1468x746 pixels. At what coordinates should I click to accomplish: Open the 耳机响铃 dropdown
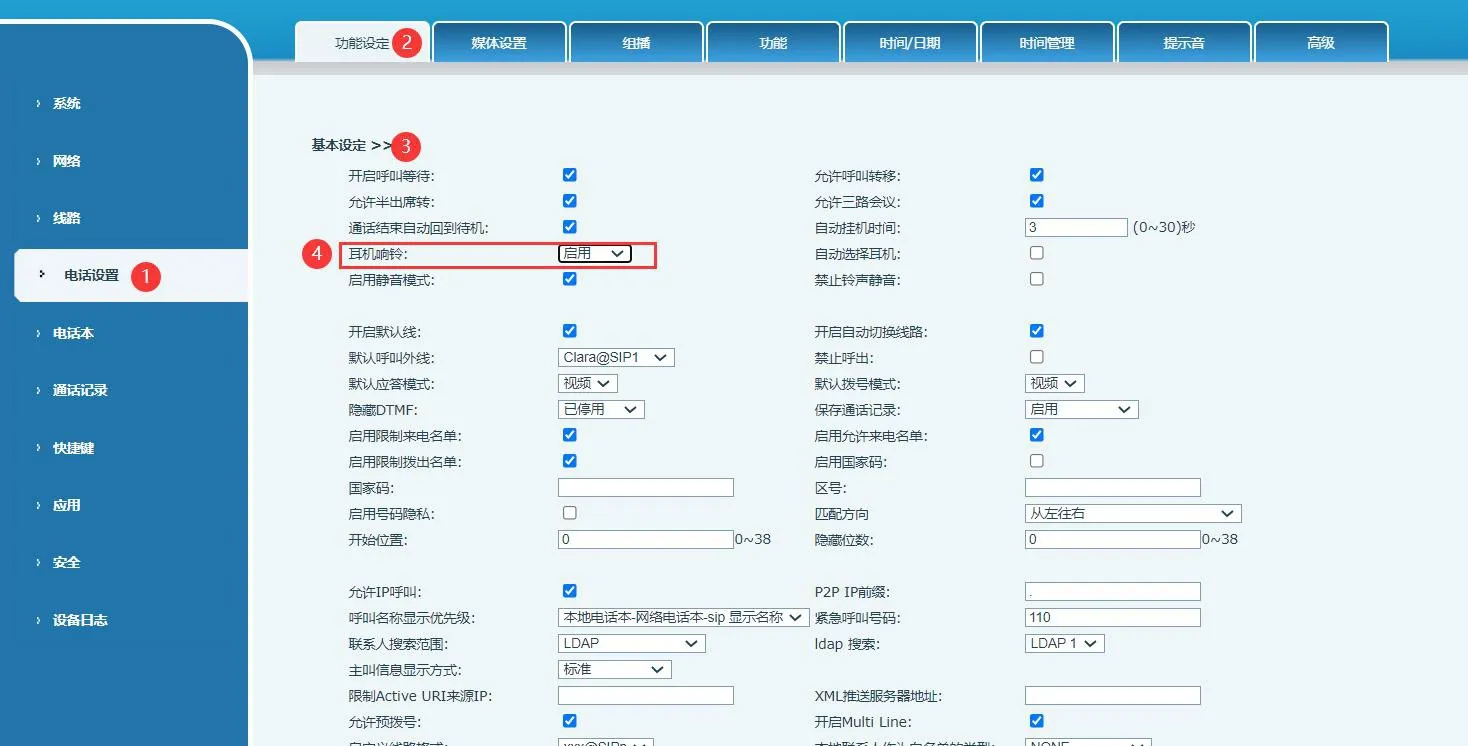click(595, 253)
